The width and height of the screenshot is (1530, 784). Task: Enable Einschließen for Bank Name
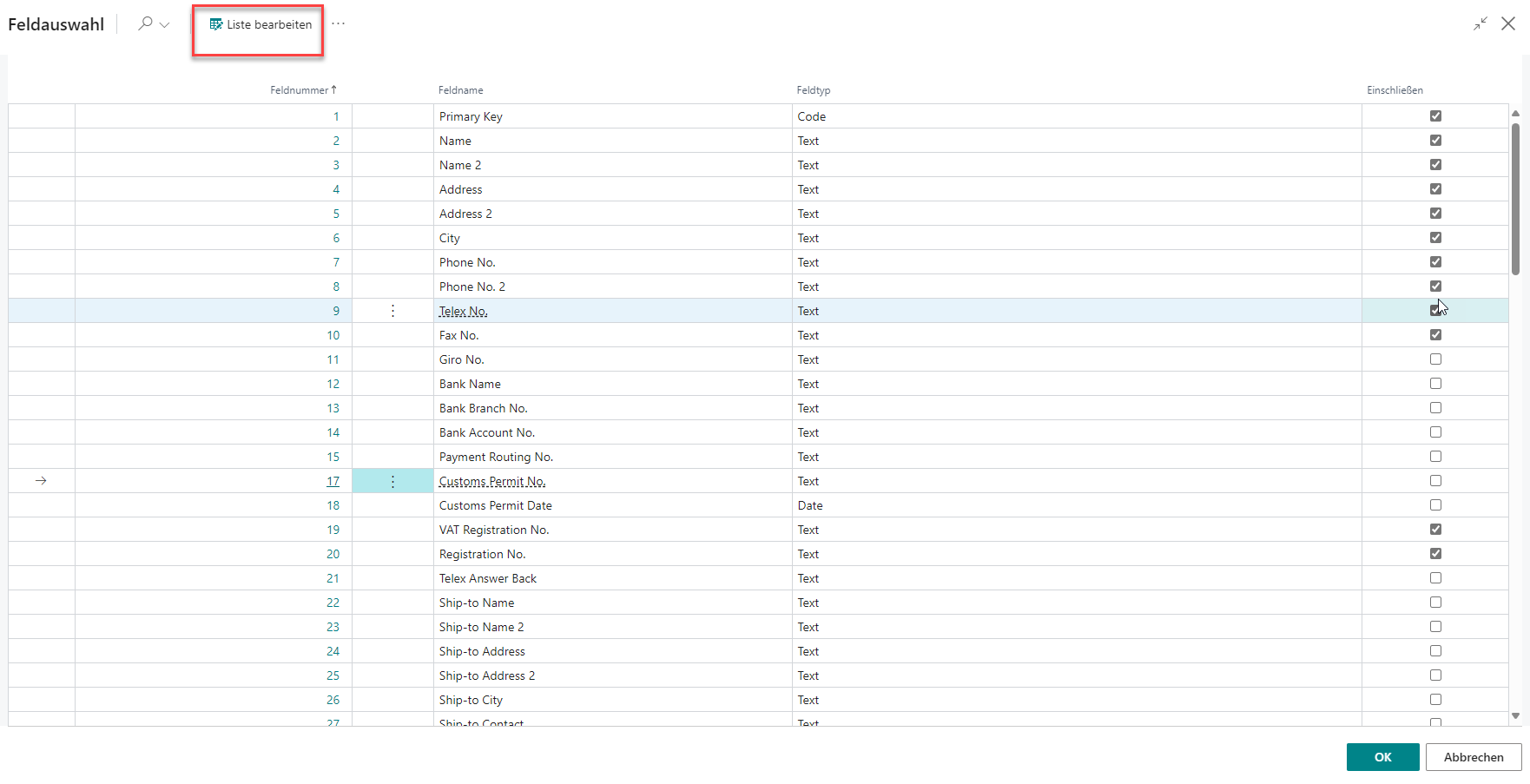pyautogui.click(x=1435, y=384)
